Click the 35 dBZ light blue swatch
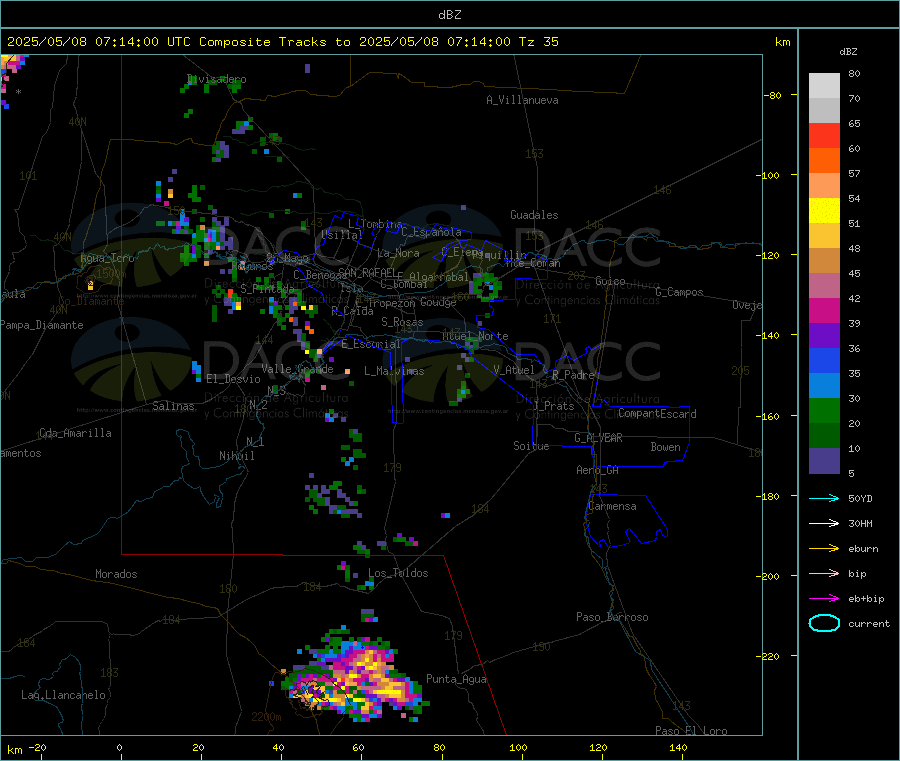900x761 pixels. (x=824, y=386)
